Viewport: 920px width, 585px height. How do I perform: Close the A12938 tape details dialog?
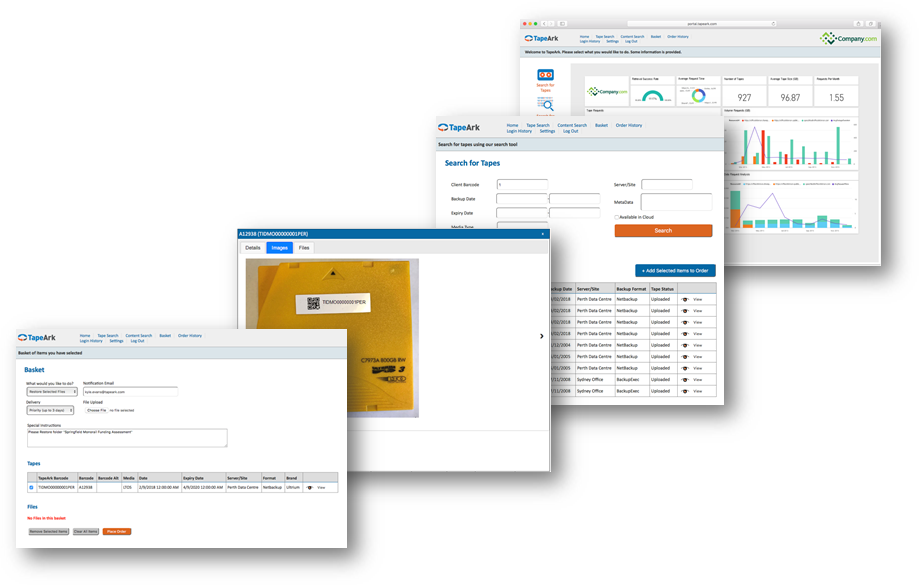[543, 234]
